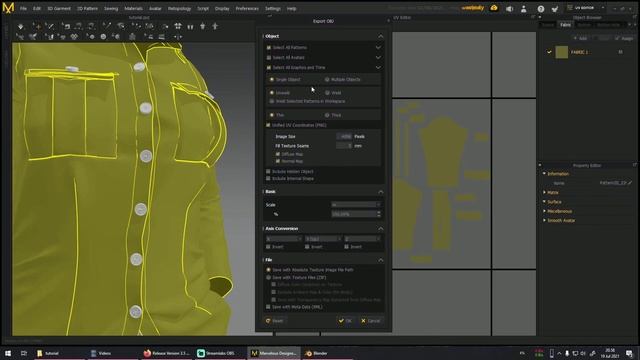Open the Release Version browser window in taskbar
Image resolution: width=640 pixels, height=360 pixels.
167,353
